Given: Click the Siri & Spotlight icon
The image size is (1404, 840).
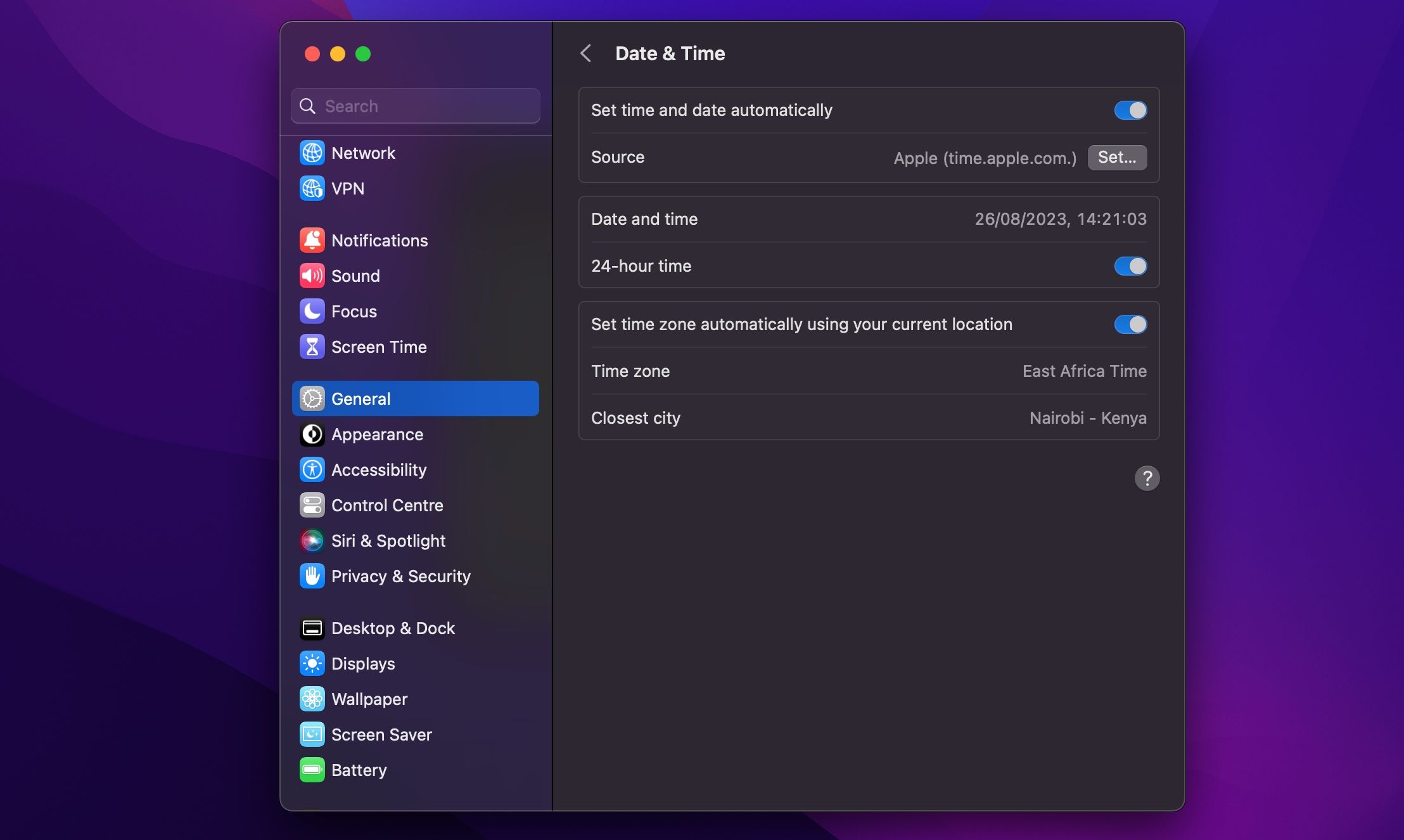Looking at the screenshot, I should click(x=312, y=540).
